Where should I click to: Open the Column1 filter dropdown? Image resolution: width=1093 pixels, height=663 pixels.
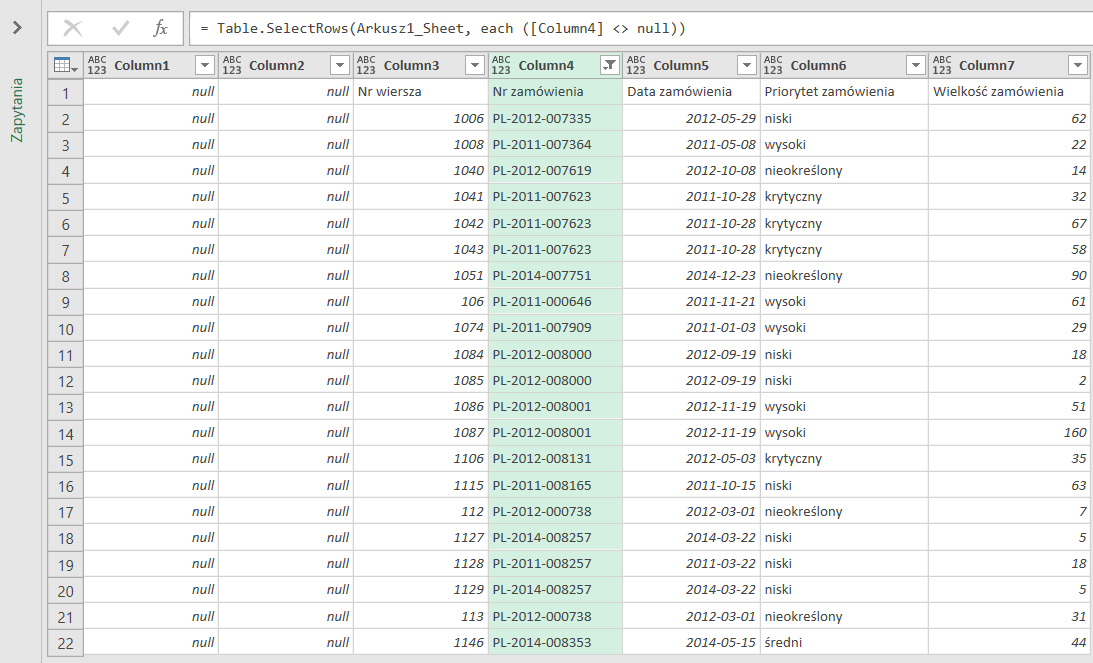204,65
